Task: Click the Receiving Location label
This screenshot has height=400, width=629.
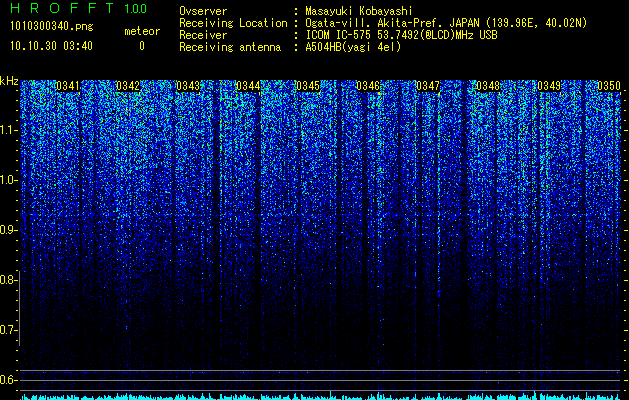Action: (233, 23)
